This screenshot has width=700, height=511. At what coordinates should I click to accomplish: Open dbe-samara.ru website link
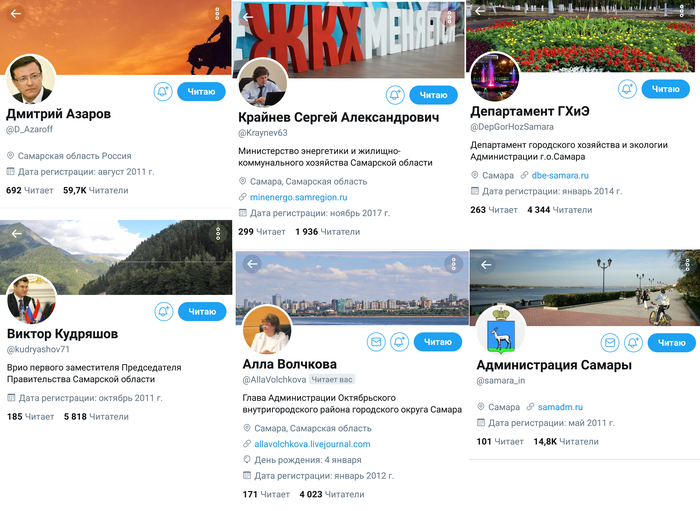[560, 175]
